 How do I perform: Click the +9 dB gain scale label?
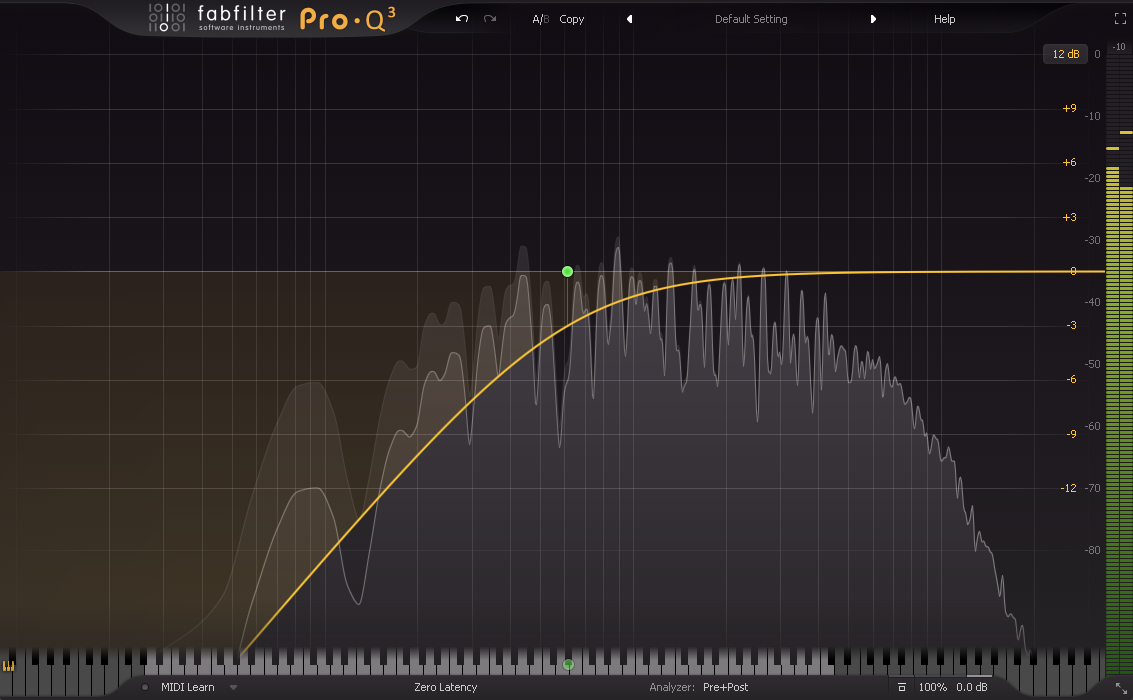1069,108
